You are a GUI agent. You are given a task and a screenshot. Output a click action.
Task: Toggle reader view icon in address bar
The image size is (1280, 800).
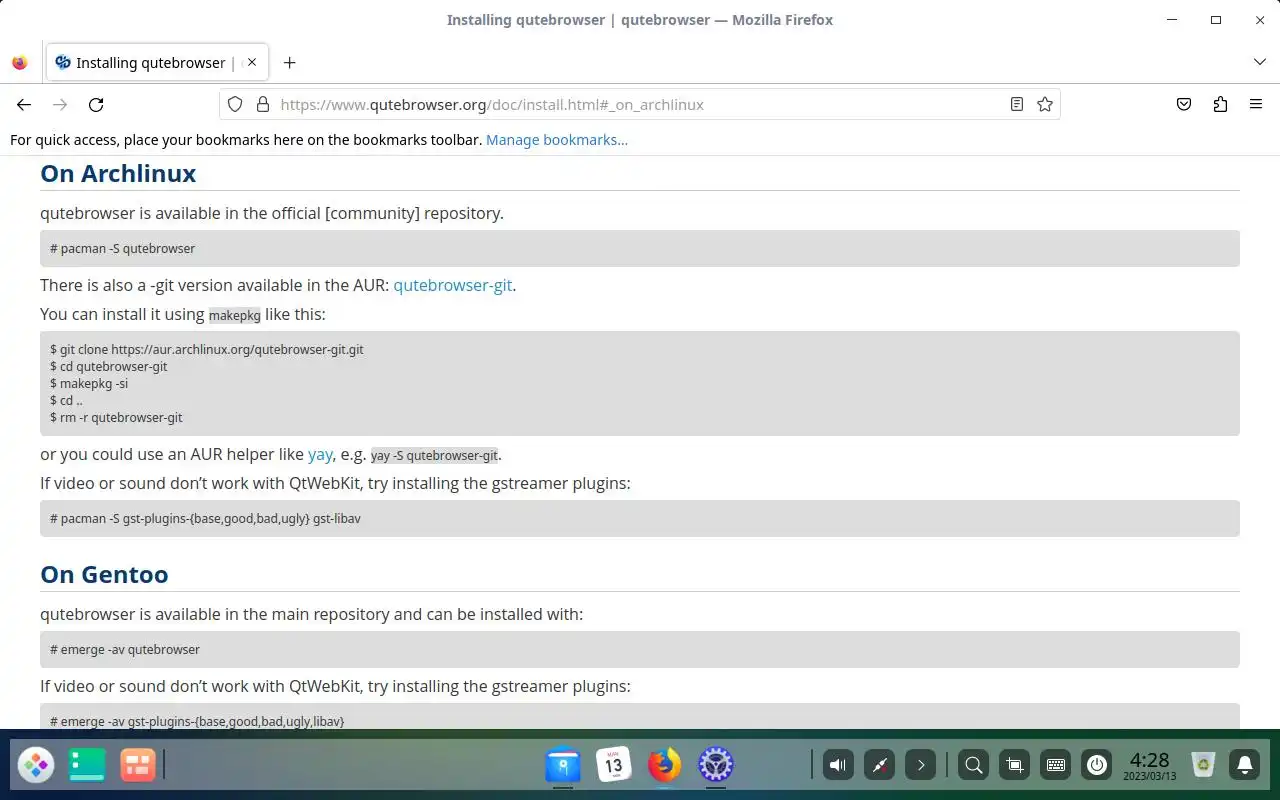point(1017,104)
